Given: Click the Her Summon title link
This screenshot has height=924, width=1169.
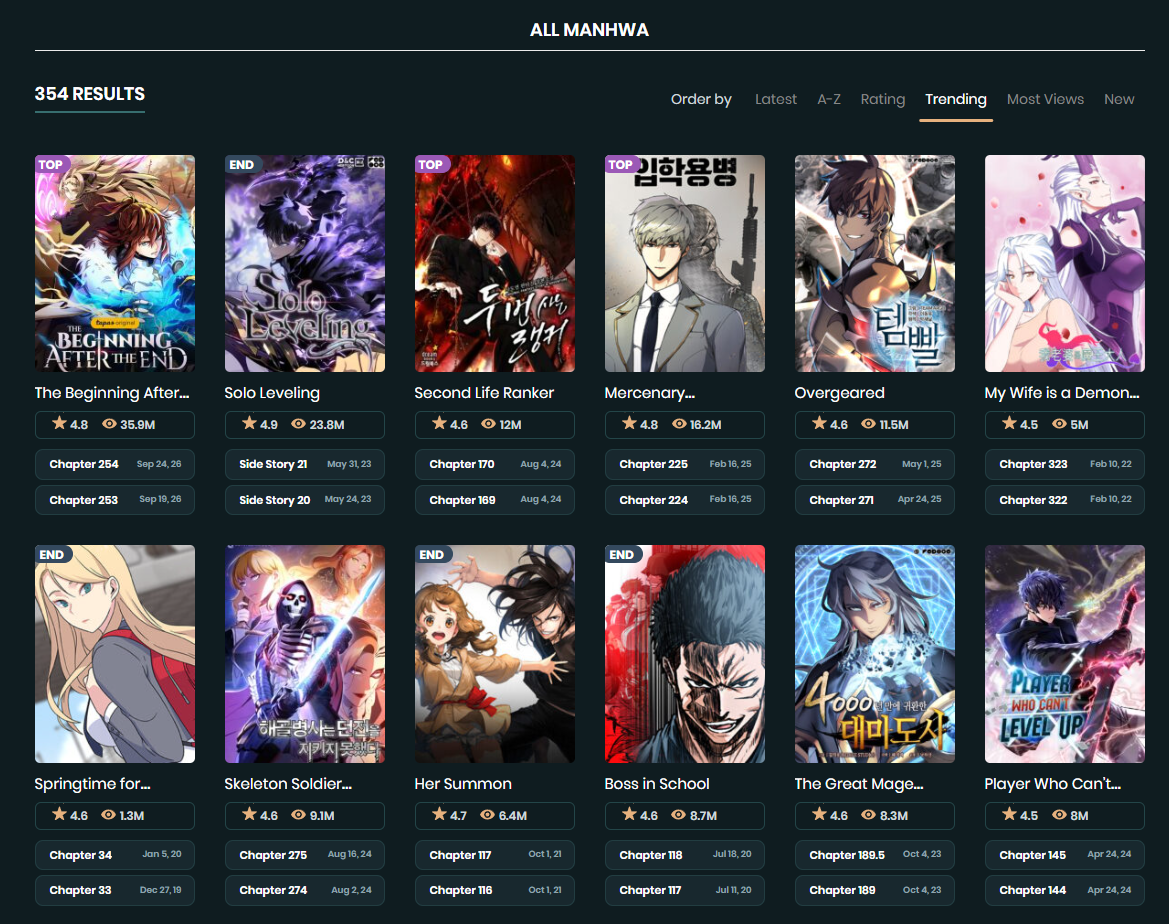Looking at the screenshot, I should click(x=463, y=784).
